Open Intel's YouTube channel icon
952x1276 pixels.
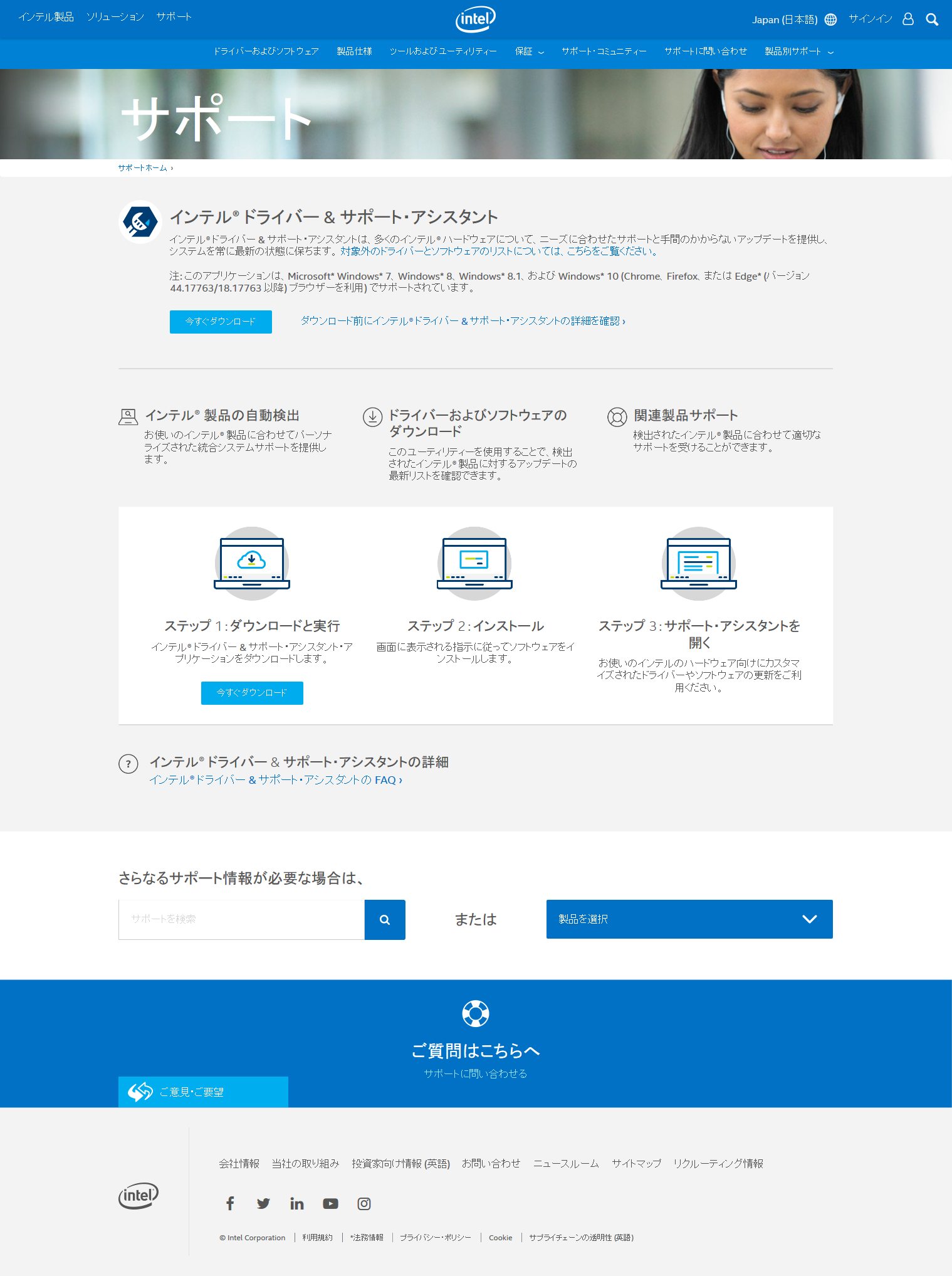pos(330,1203)
